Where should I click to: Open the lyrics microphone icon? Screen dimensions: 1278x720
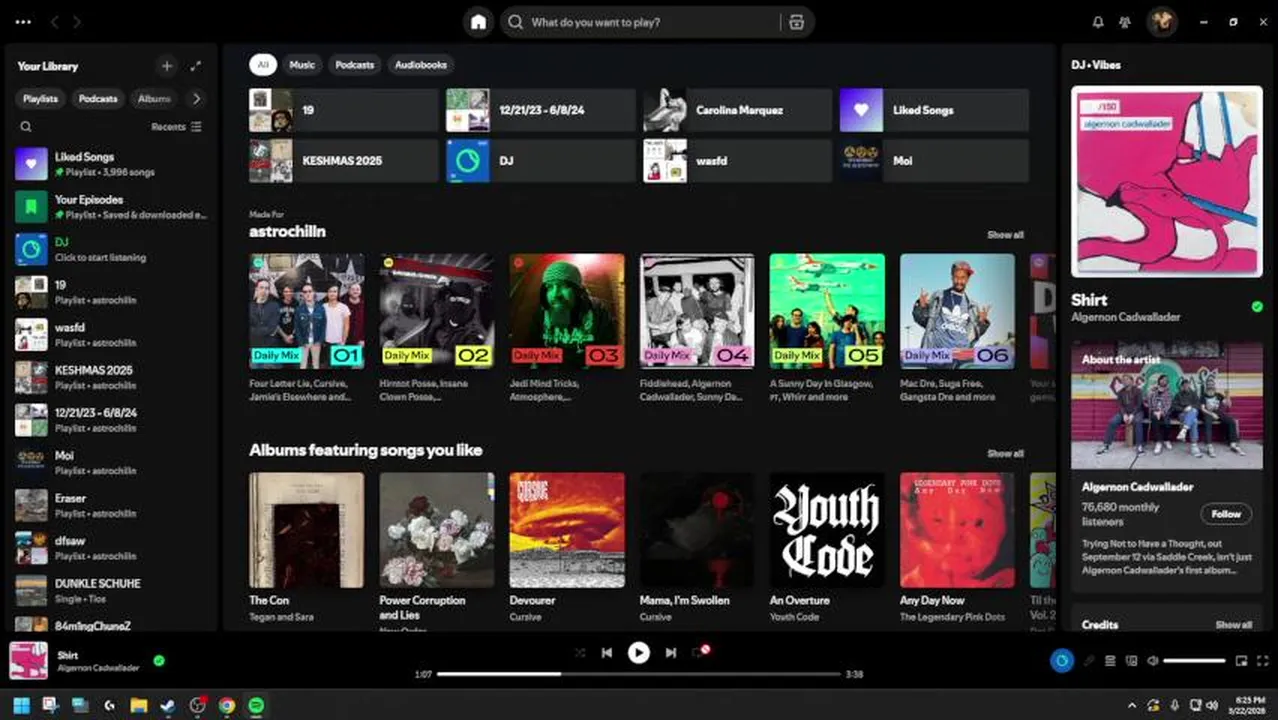click(x=1089, y=661)
